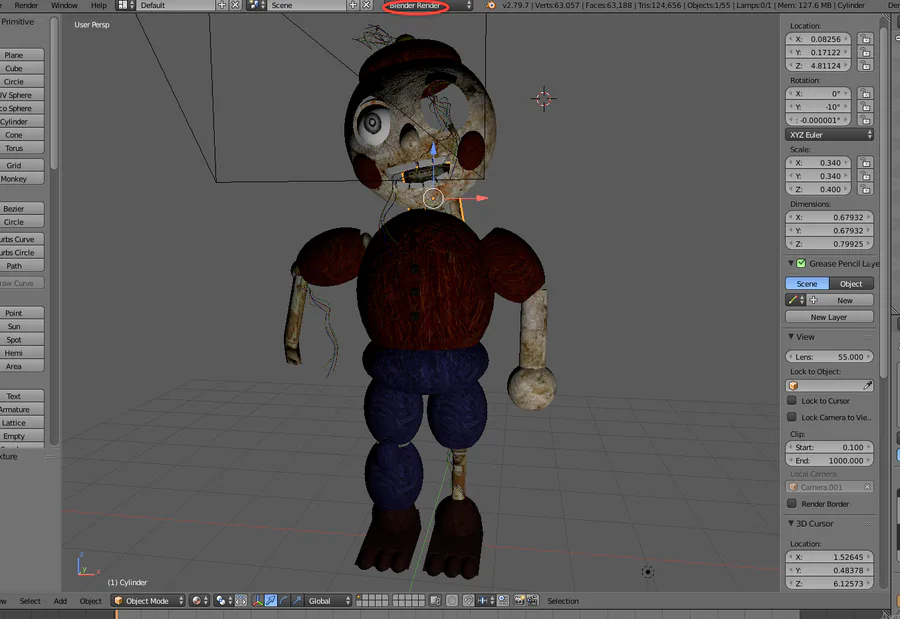This screenshot has height=619, width=900.
Task: Disable Grease Pencil Layers checkbox
Action: 801,264
